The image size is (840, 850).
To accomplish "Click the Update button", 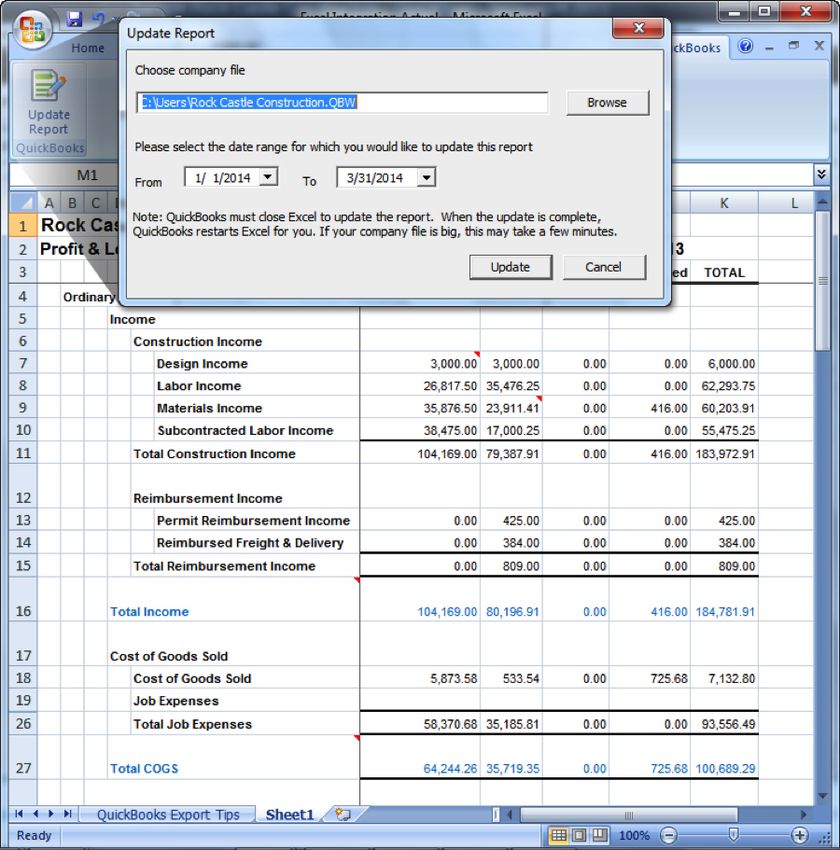I will coord(511,267).
